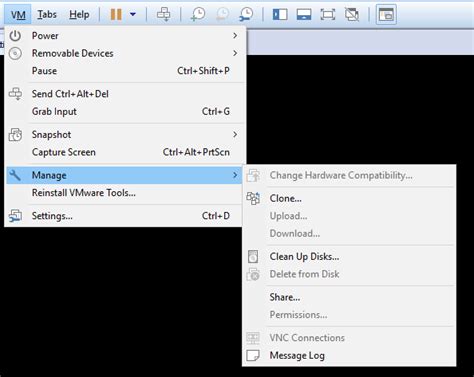Click the Manage submenu chevron arrow
Screen dimensions: 474x377
235,175
